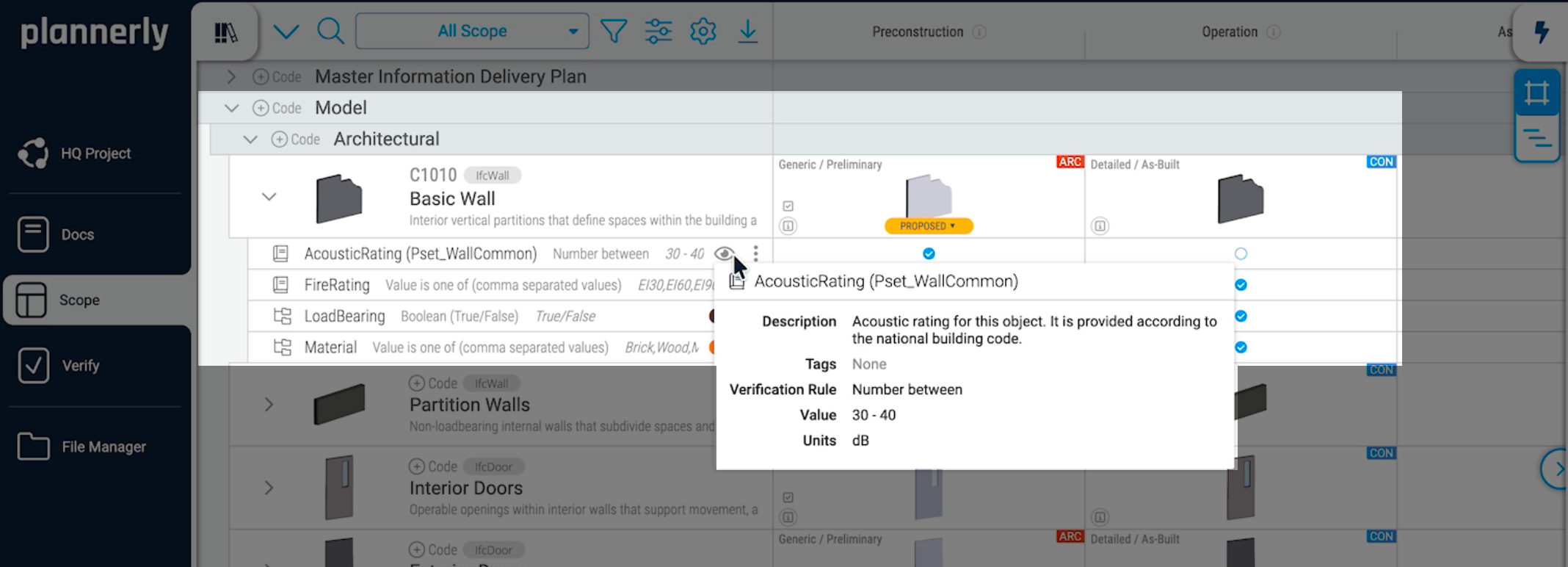Enable AcousticRating Detailed/As-Built empty circle
The height and width of the screenshot is (567, 1568).
1241,253
